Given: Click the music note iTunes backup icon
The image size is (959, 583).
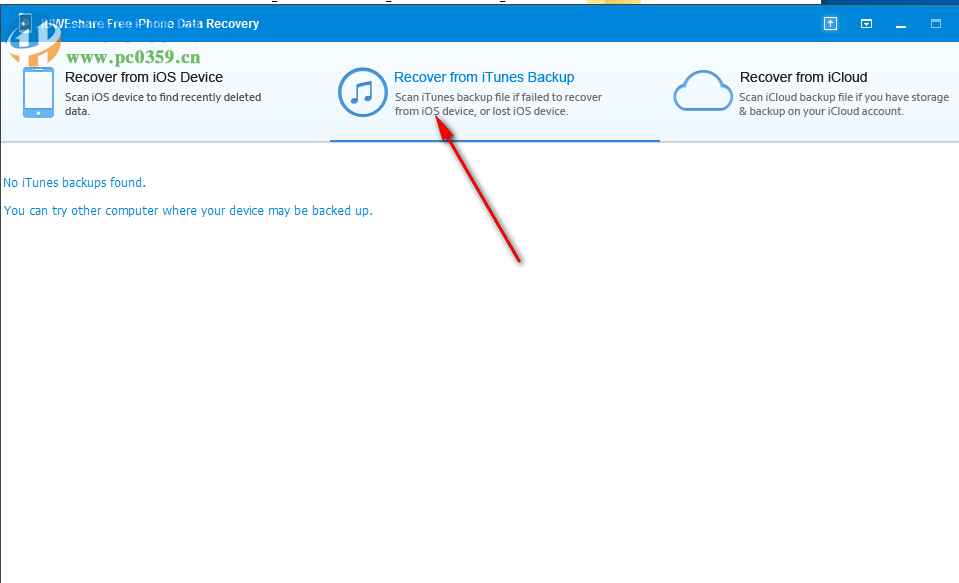Looking at the screenshot, I should (x=362, y=92).
